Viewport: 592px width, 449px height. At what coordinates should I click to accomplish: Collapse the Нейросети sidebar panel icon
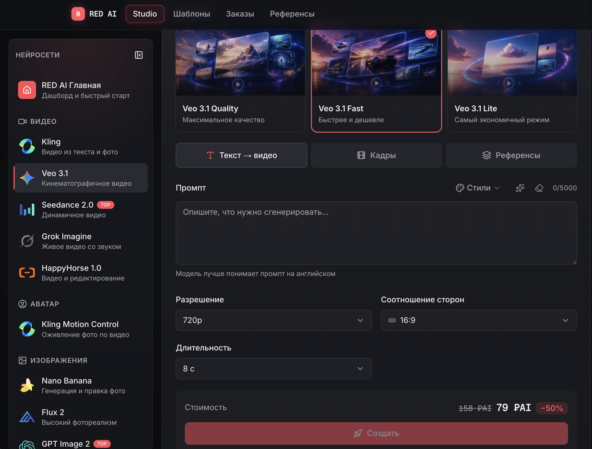(139, 55)
